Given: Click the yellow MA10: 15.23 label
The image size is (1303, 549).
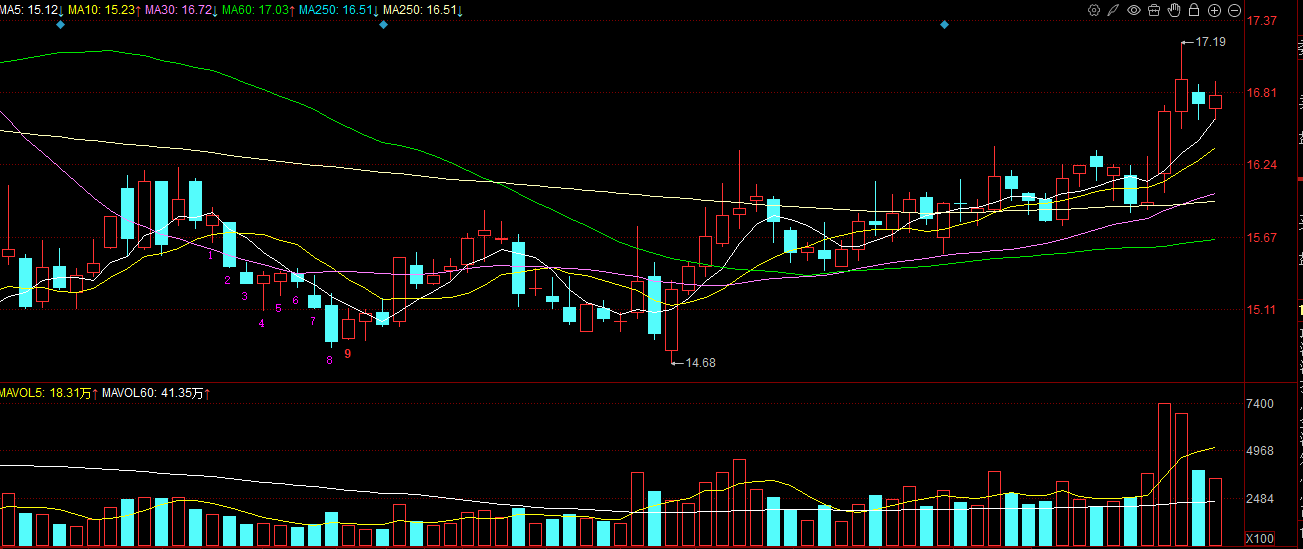Looking at the screenshot, I should (104, 9).
